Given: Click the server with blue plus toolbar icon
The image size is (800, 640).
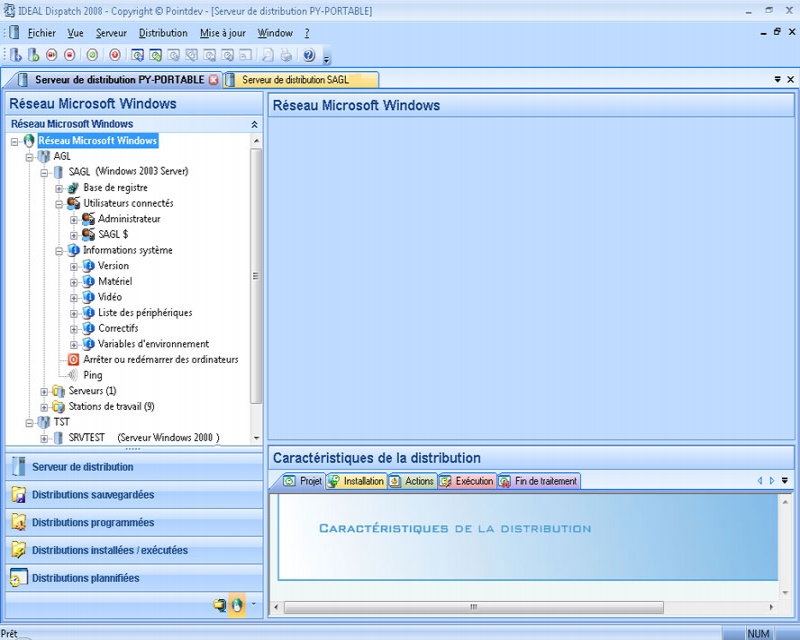Looking at the screenshot, I should pyautogui.click(x=16, y=55).
